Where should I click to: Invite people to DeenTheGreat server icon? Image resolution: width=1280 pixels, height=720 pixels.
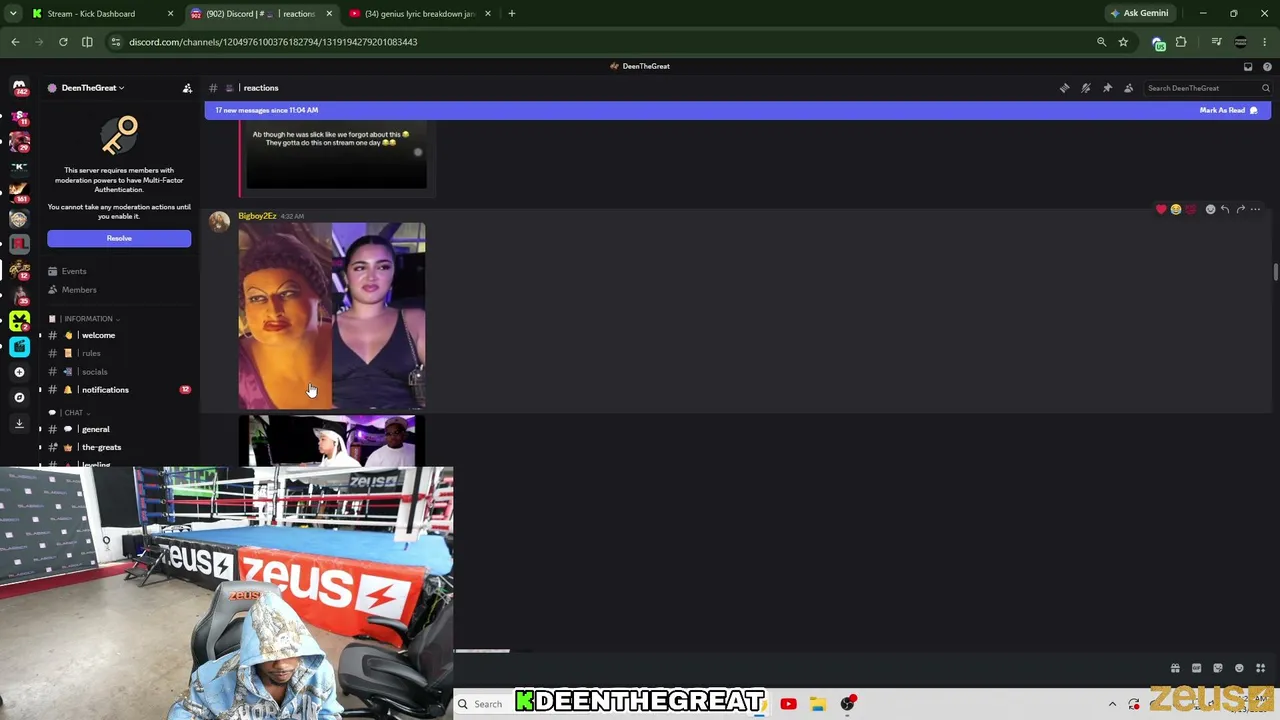(187, 88)
